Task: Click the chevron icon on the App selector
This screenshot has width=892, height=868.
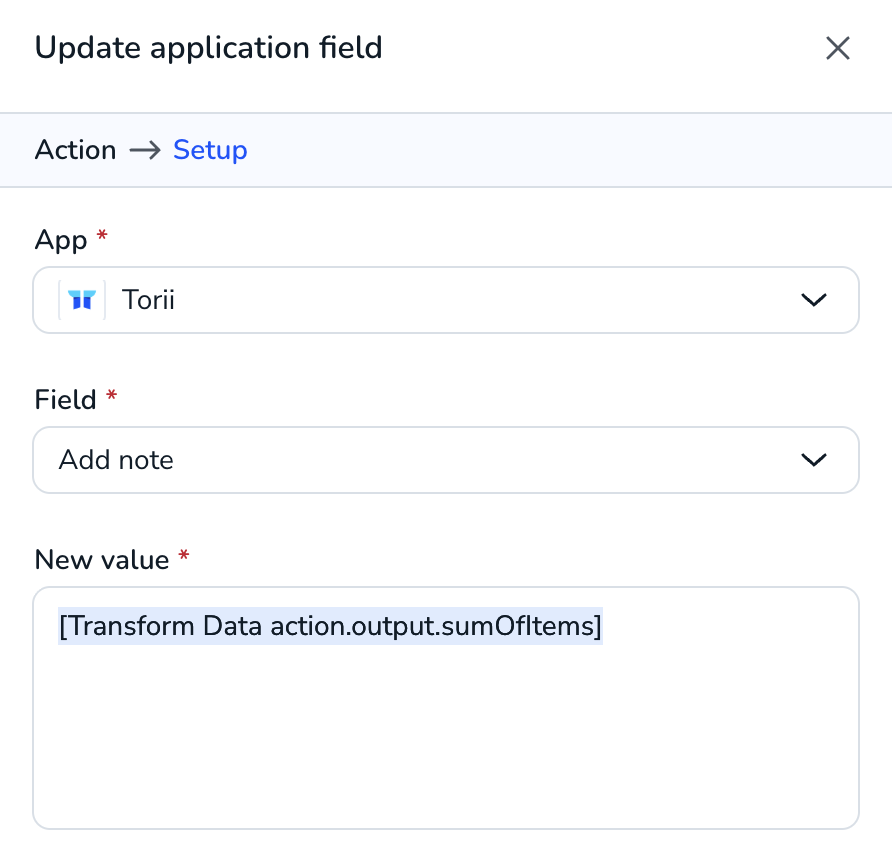Action: 814,299
